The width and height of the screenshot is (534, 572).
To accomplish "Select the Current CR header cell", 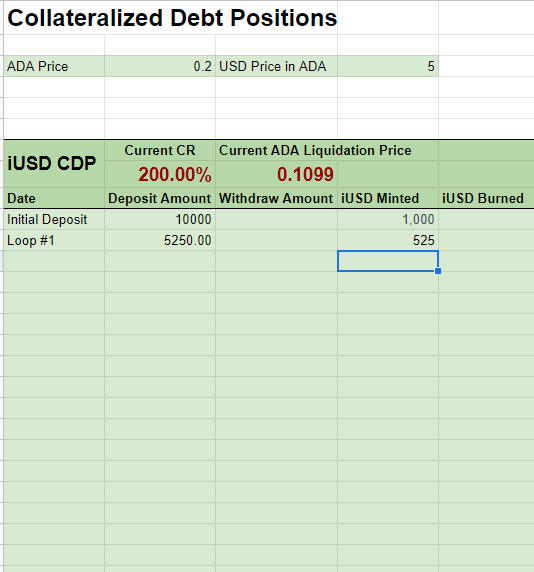I will click(160, 150).
